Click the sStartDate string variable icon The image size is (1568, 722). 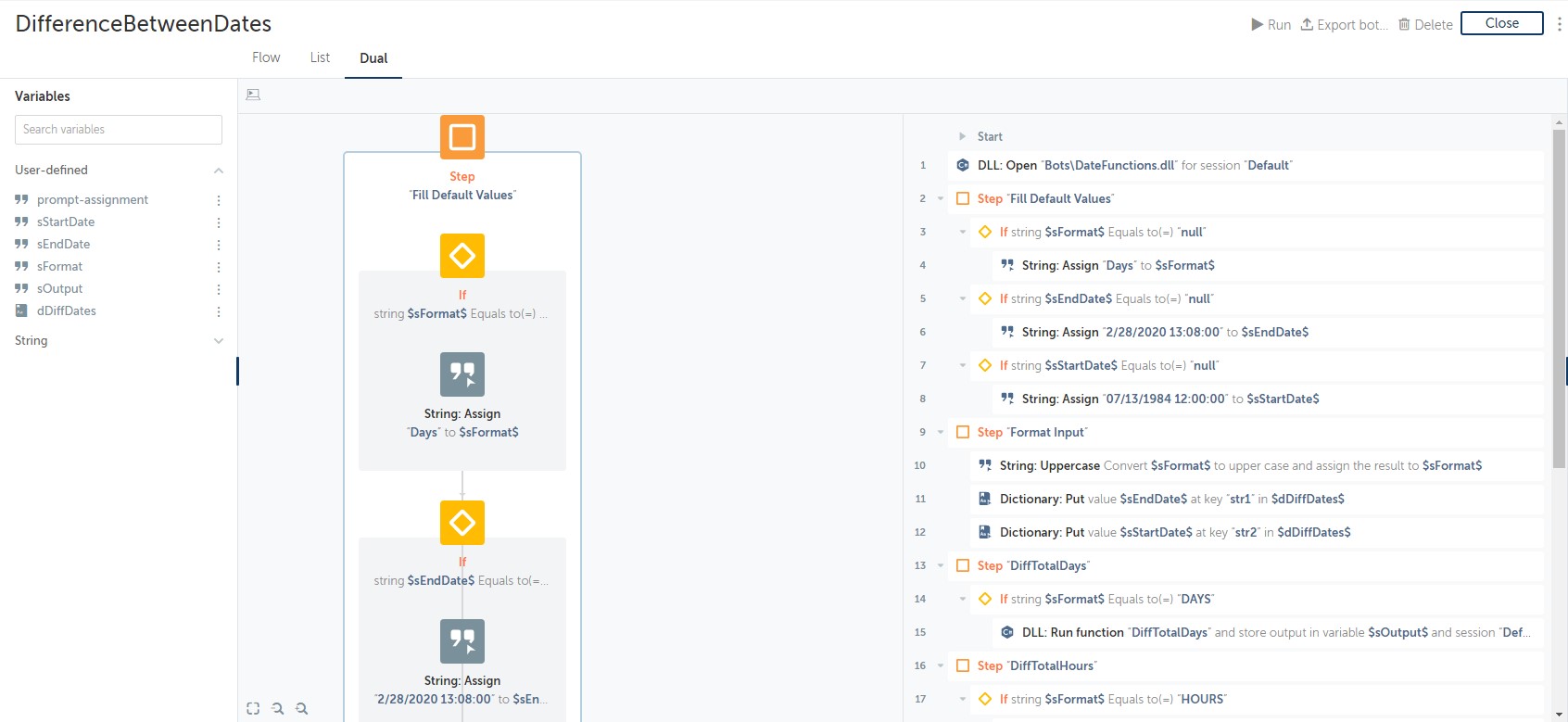click(21, 222)
